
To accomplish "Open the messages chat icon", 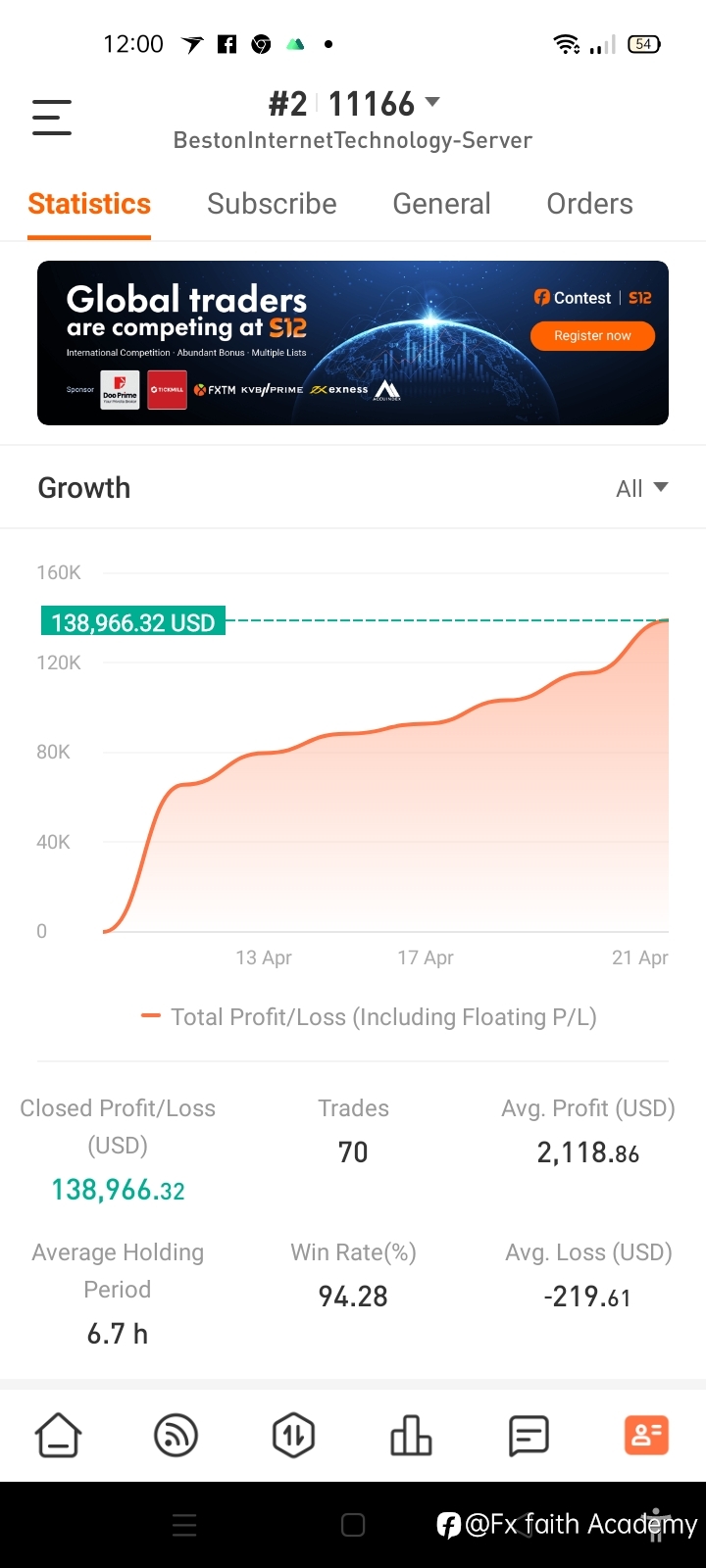I will [529, 1436].
